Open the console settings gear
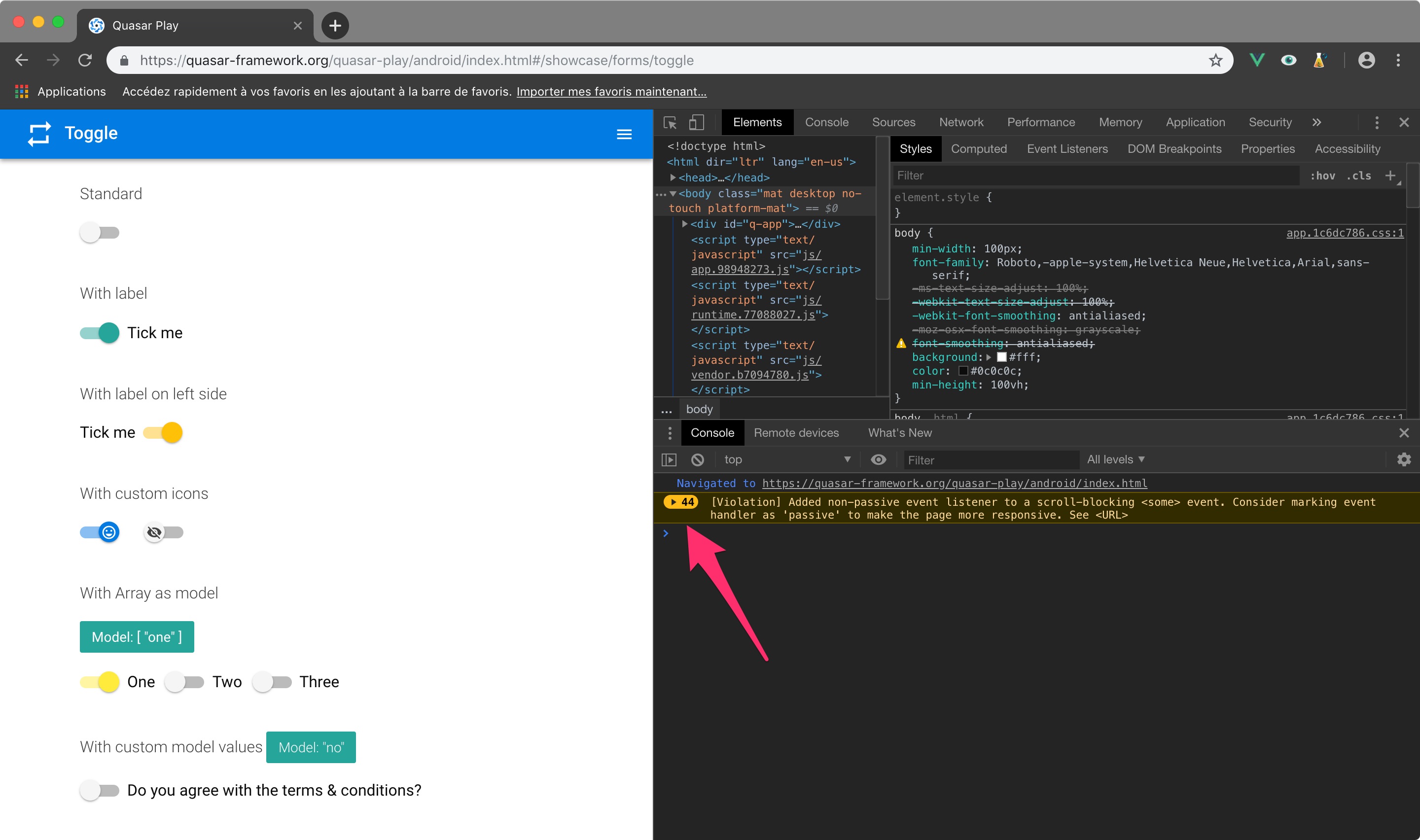 click(x=1405, y=459)
